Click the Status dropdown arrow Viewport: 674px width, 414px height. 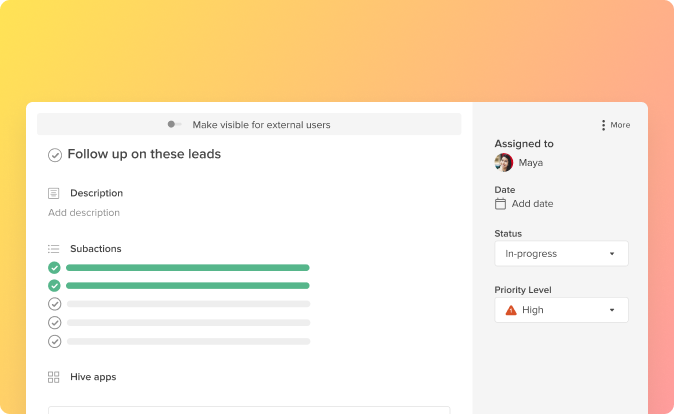point(612,254)
